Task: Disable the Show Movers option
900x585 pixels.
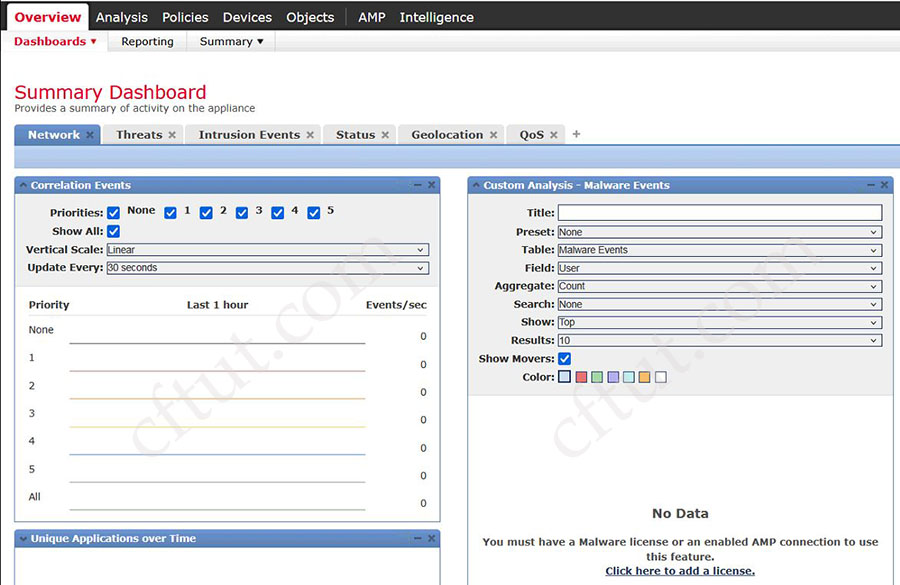Action: [x=564, y=358]
